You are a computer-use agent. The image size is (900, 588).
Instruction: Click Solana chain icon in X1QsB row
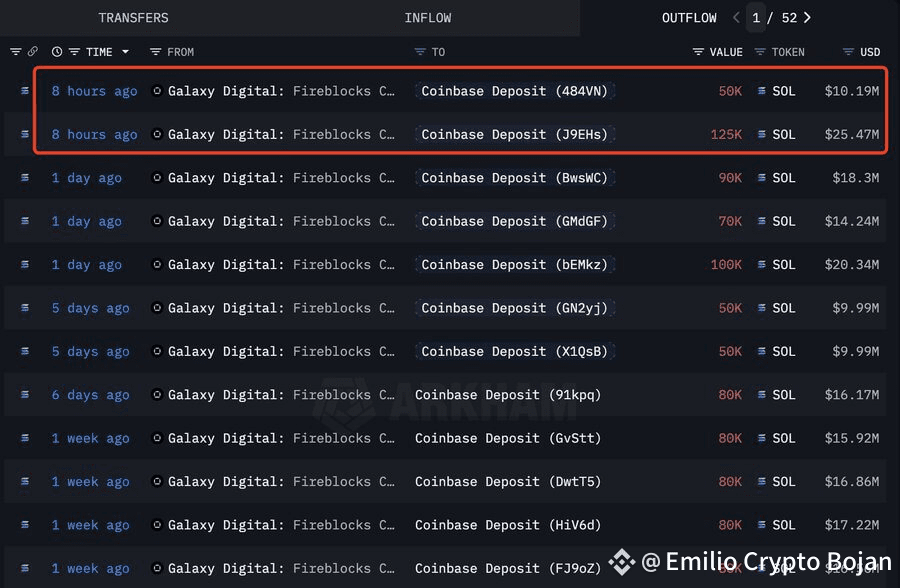pos(25,351)
